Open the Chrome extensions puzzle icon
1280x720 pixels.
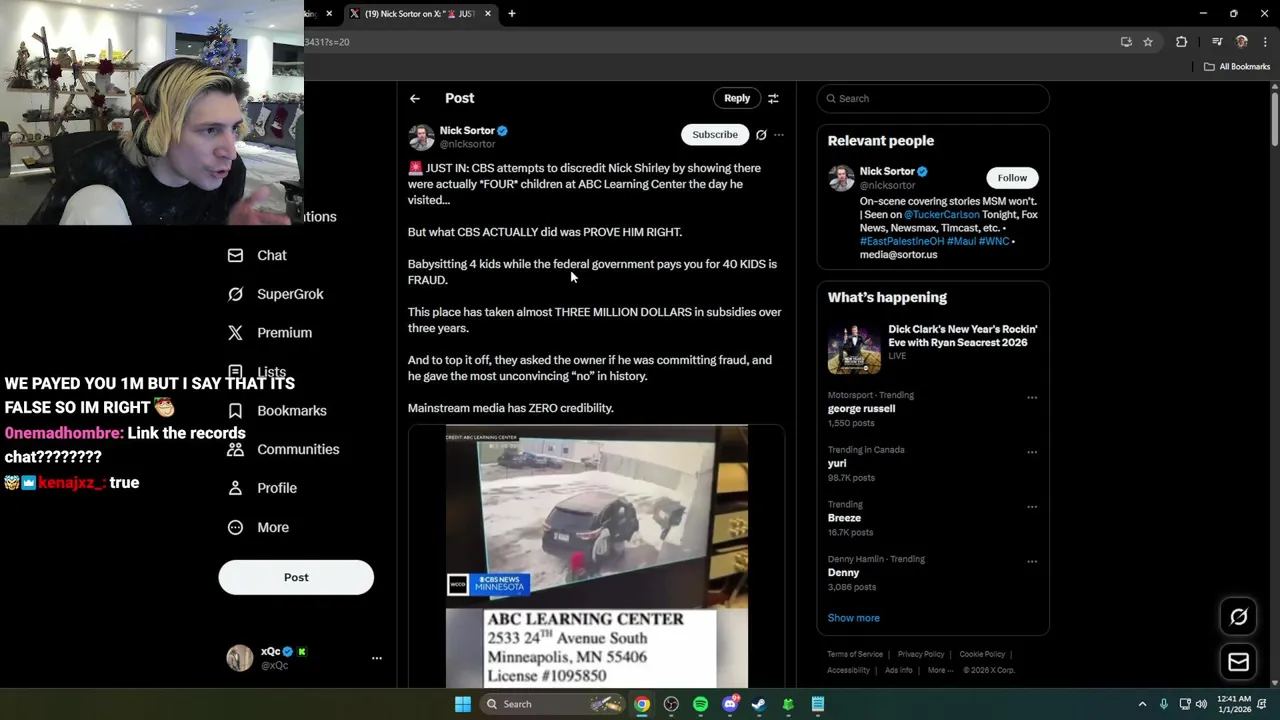click(x=1182, y=42)
